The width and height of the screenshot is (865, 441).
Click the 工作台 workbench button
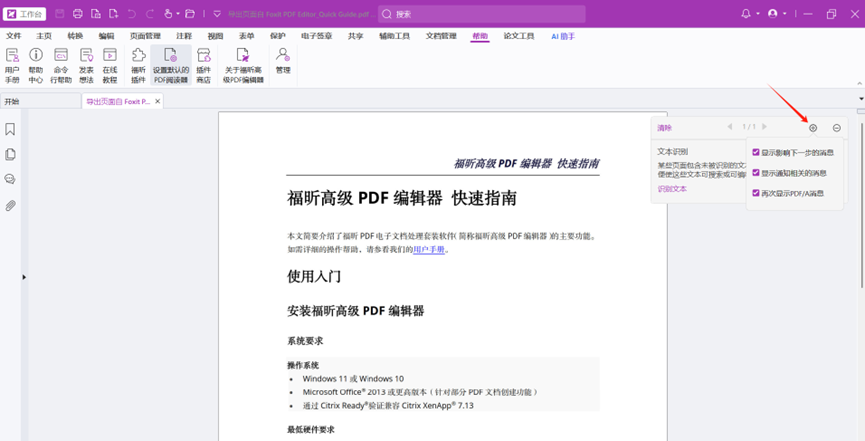[25, 14]
